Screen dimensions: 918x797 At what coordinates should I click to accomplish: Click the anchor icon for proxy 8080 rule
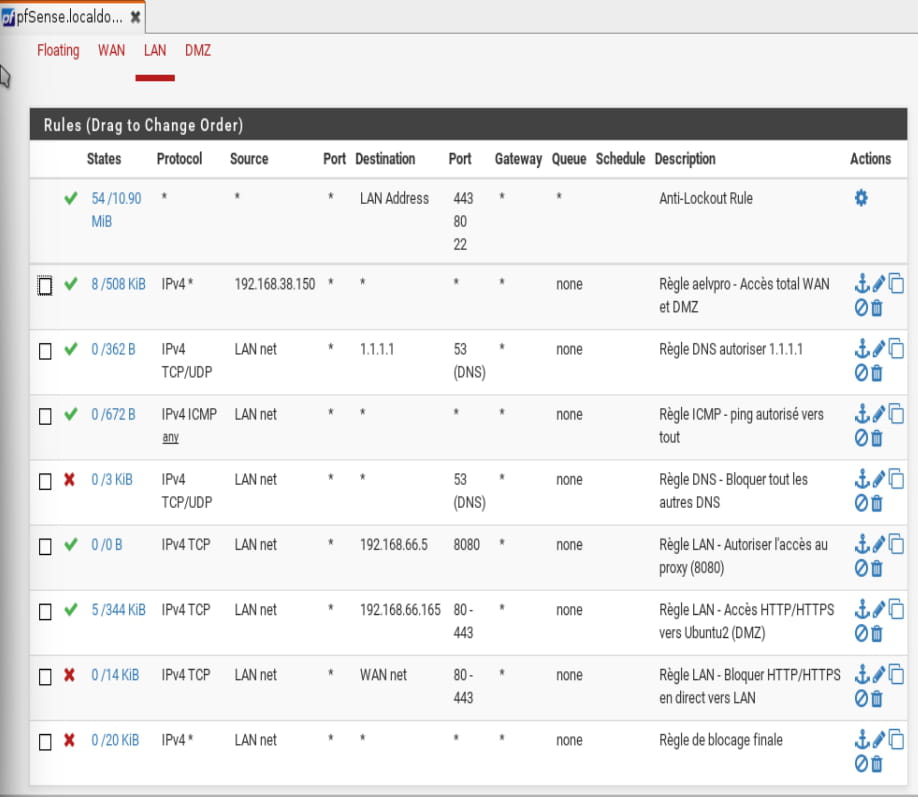pyautogui.click(x=862, y=544)
